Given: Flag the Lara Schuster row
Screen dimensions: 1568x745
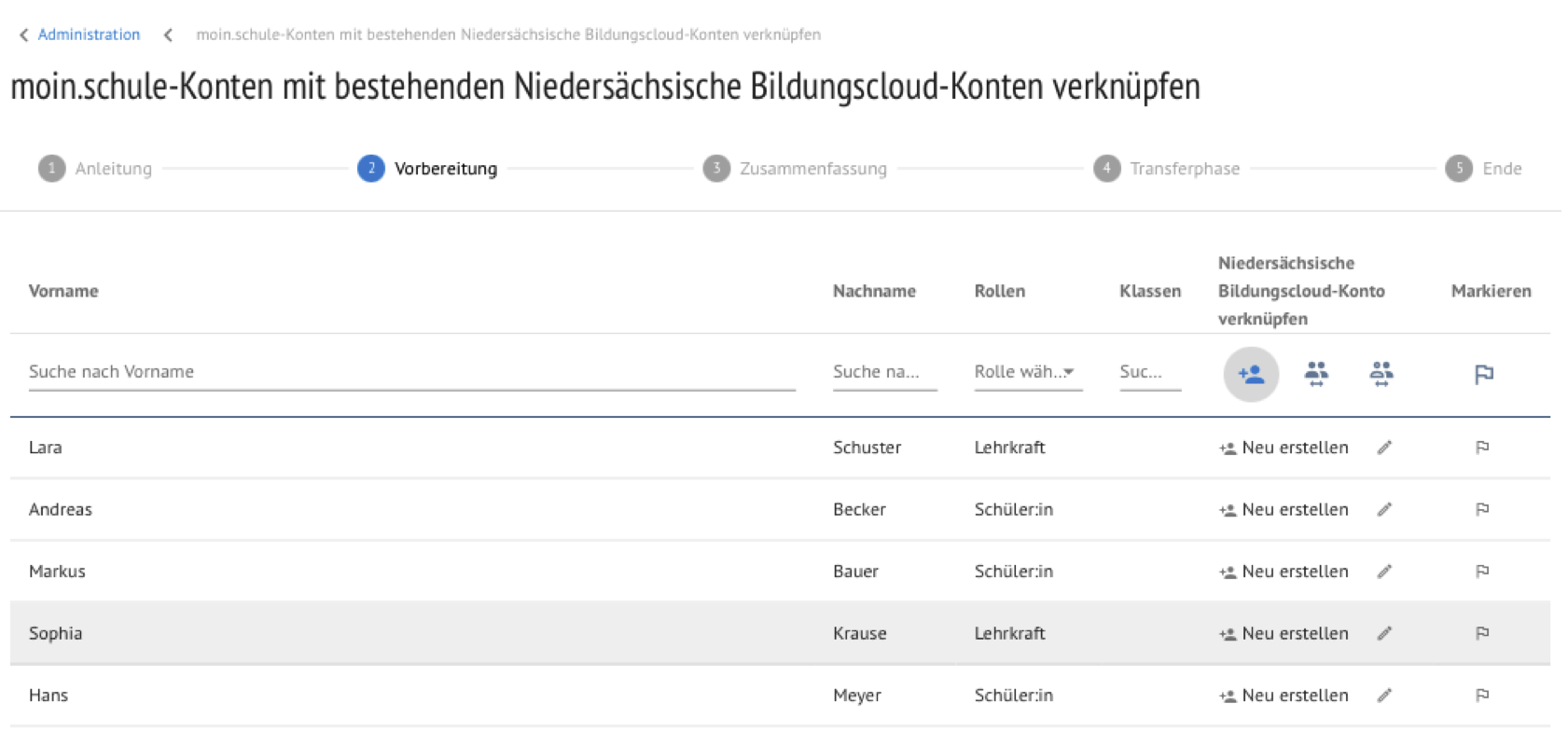Looking at the screenshot, I should point(1482,448).
